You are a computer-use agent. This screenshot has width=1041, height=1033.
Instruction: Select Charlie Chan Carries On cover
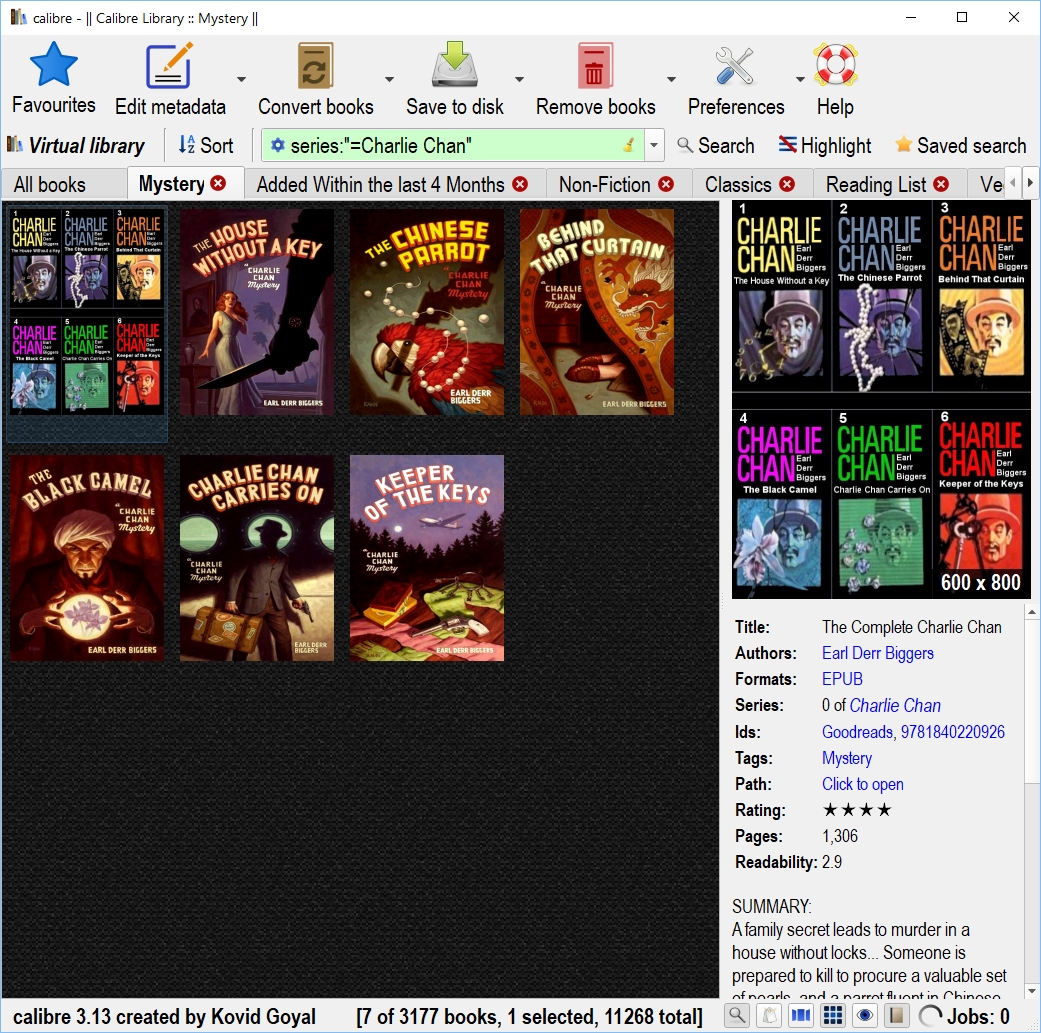click(257, 558)
